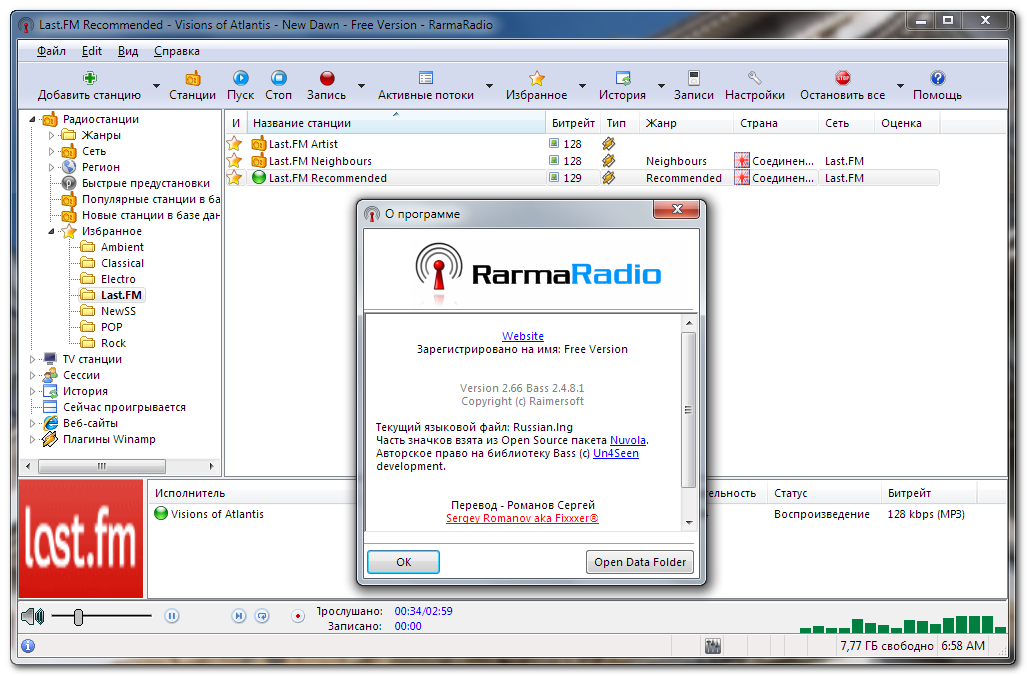This screenshot has height=676, width=1027.
Task: Click the small record button in player bar
Action: pos(298,616)
